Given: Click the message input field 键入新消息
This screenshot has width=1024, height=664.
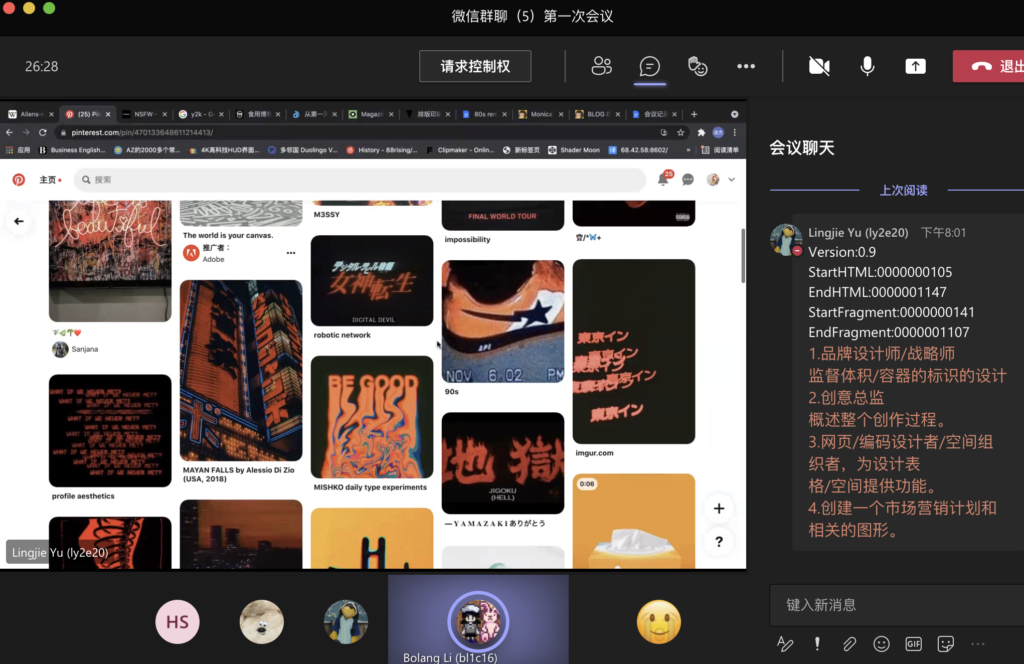Looking at the screenshot, I should [897, 605].
